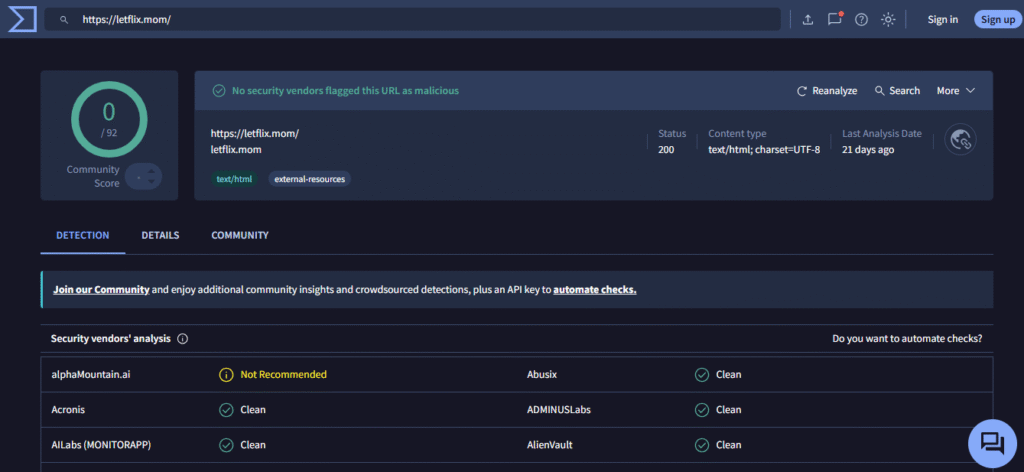Click the Abusix vendor name
Screen dimensions: 1024x472
tap(542, 375)
